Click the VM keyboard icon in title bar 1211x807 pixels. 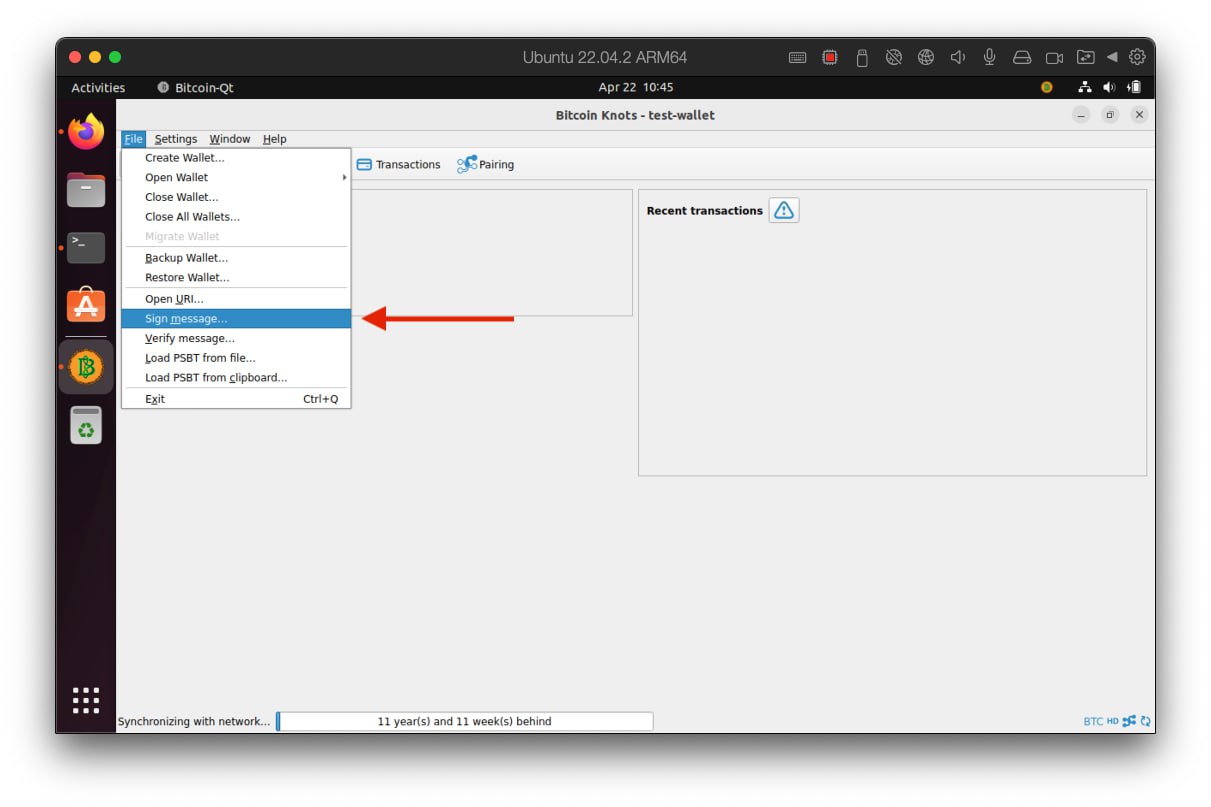[797, 57]
